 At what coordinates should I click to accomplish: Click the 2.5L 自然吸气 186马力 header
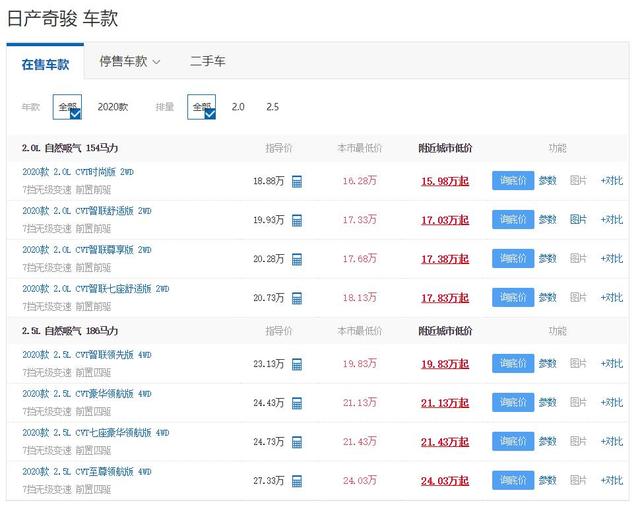pos(70,331)
